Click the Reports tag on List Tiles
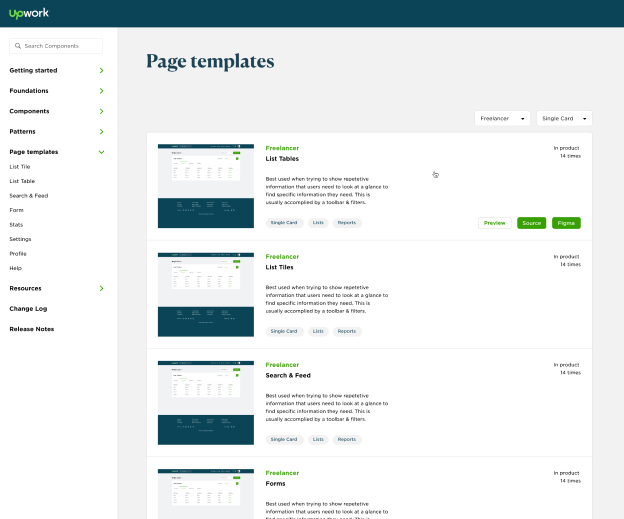Viewport: 624px width, 519px height. click(x=346, y=331)
